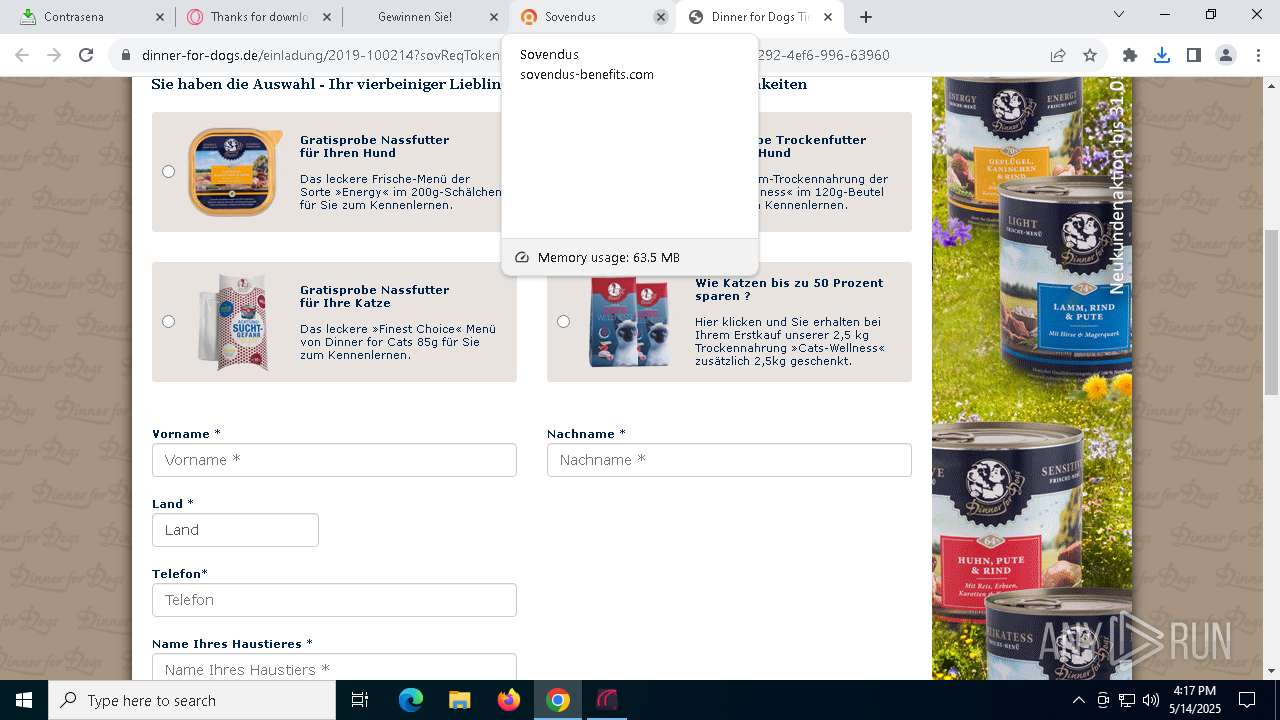Share this page icon
The width and height of the screenshot is (1280, 720).
1058,55
